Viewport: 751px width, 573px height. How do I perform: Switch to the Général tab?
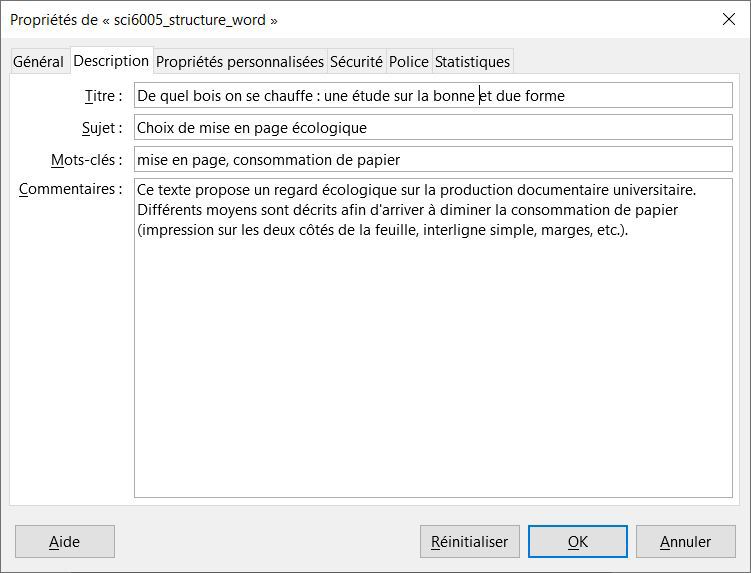coord(38,62)
